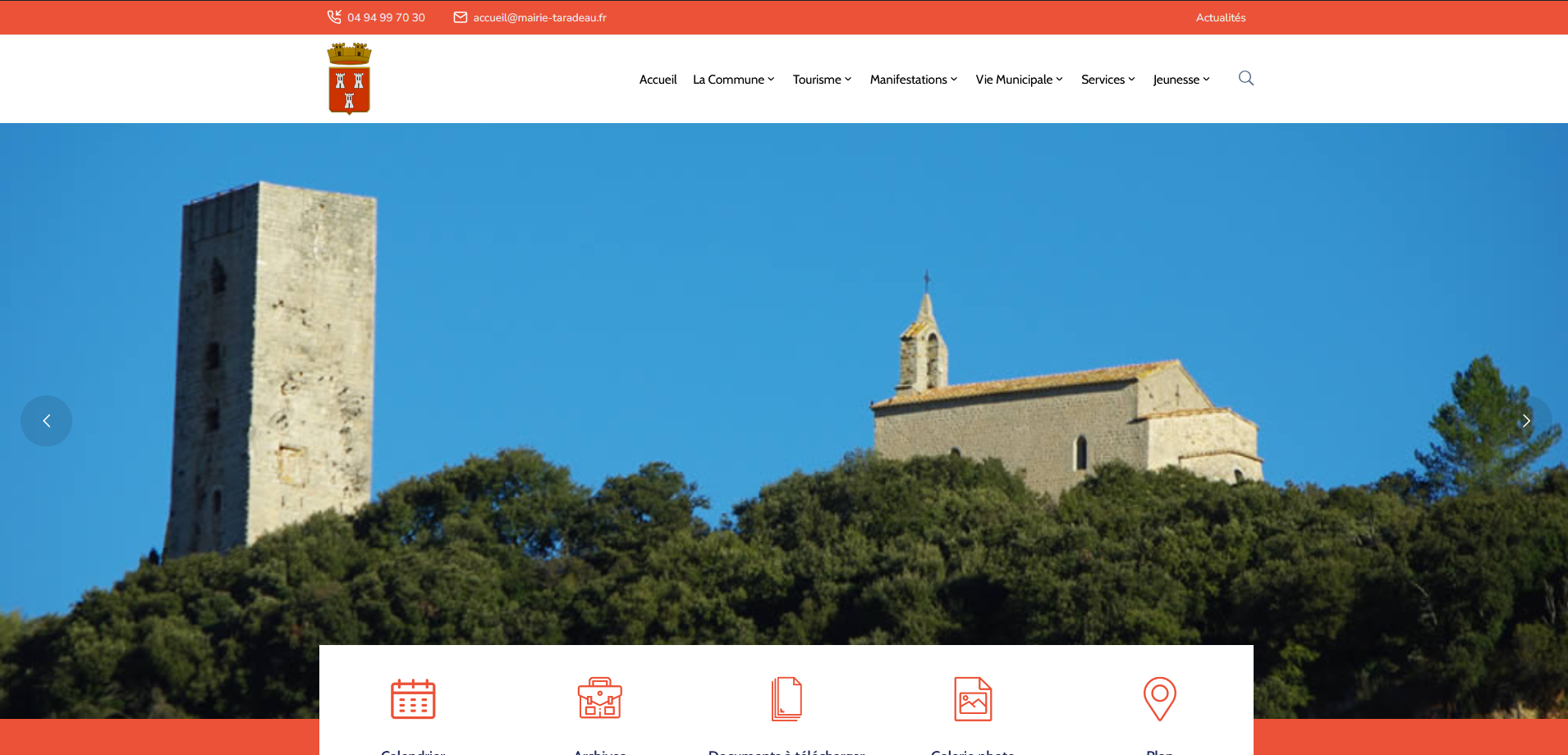The image size is (1568, 755).
Task: Expand the Vie Municipale dropdown menu
Action: pos(1019,80)
